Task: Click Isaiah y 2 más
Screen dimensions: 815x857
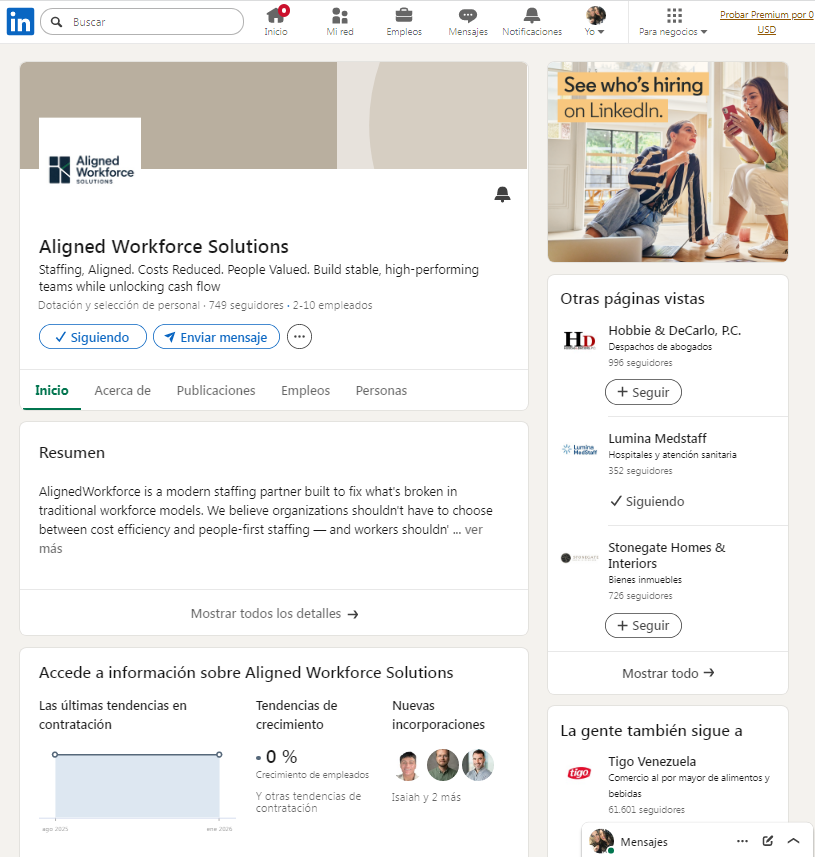Action: [x=426, y=797]
